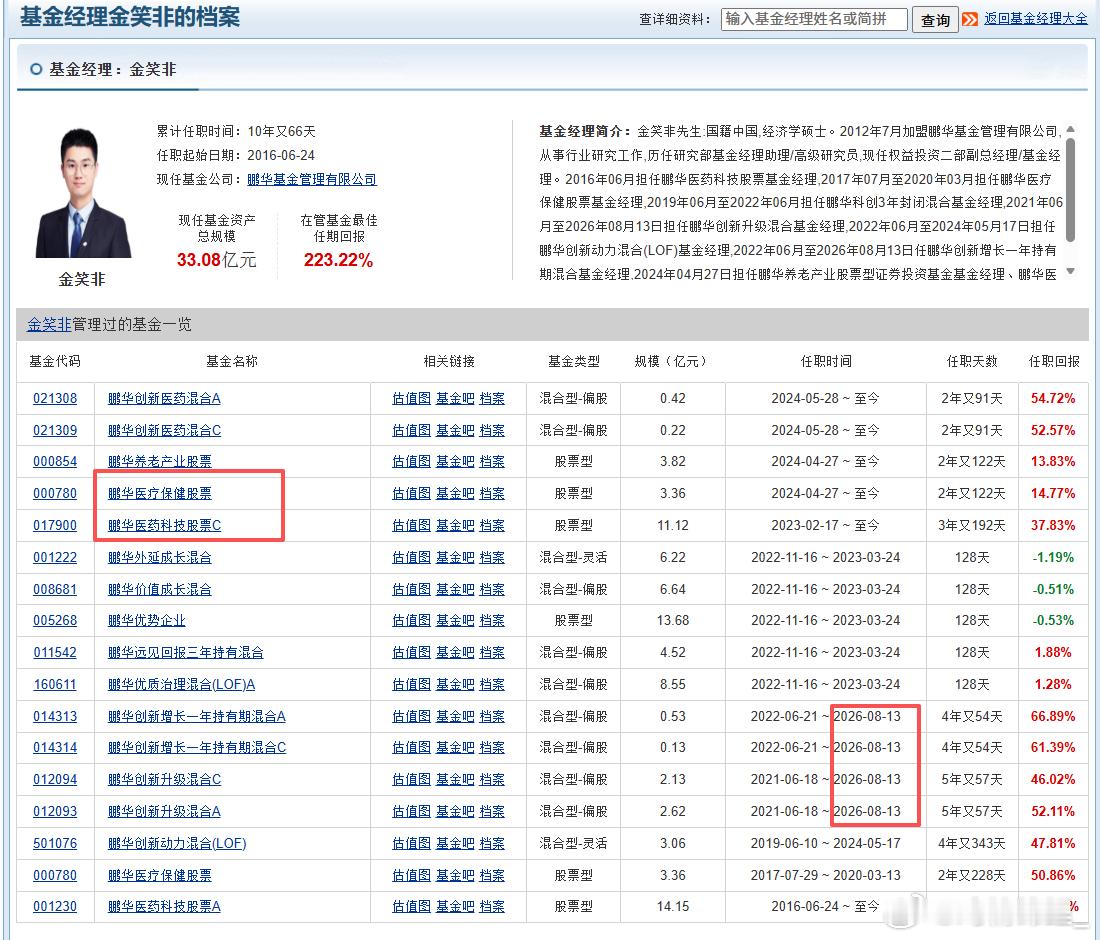Open 鹏华创新增长一年持有期混合A fund page
Screen dimensions: 1100x940
pyautogui.click(x=196, y=716)
